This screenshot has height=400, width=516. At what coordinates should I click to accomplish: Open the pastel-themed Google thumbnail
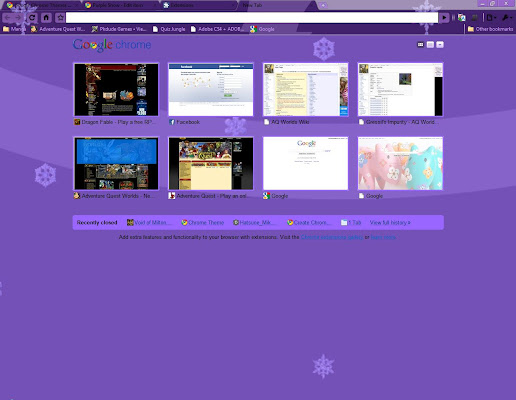tap(400, 163)
